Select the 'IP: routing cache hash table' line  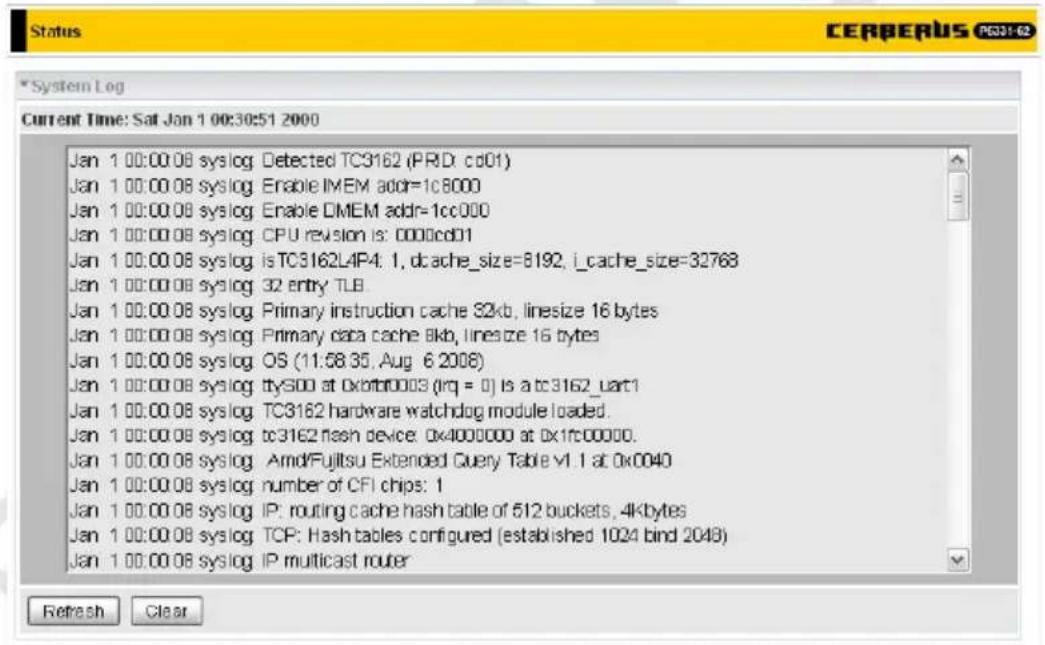378,510
